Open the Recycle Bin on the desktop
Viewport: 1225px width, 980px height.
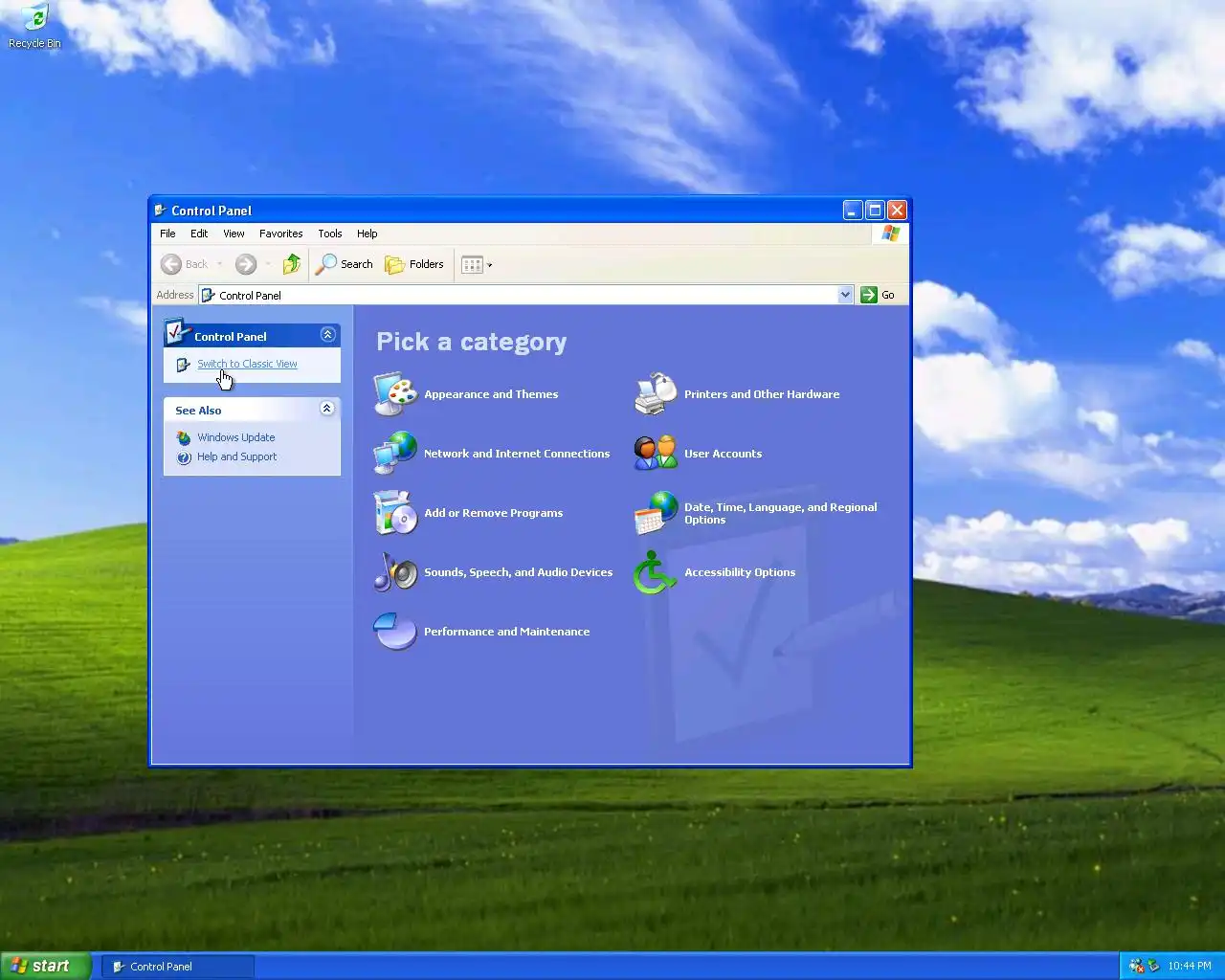click(x=34, y=26)
